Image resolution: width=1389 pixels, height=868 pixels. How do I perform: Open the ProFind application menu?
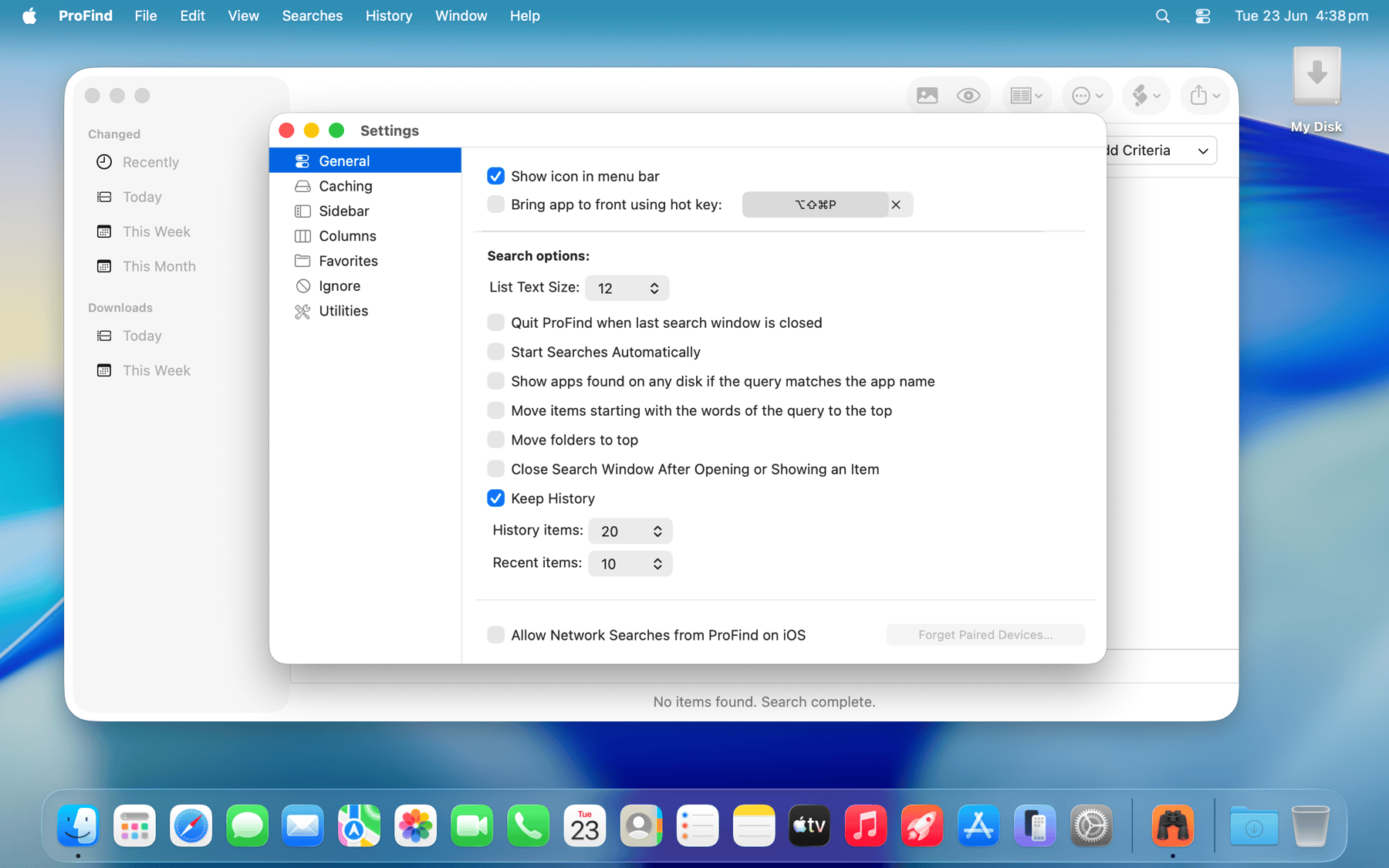(86, 15)
